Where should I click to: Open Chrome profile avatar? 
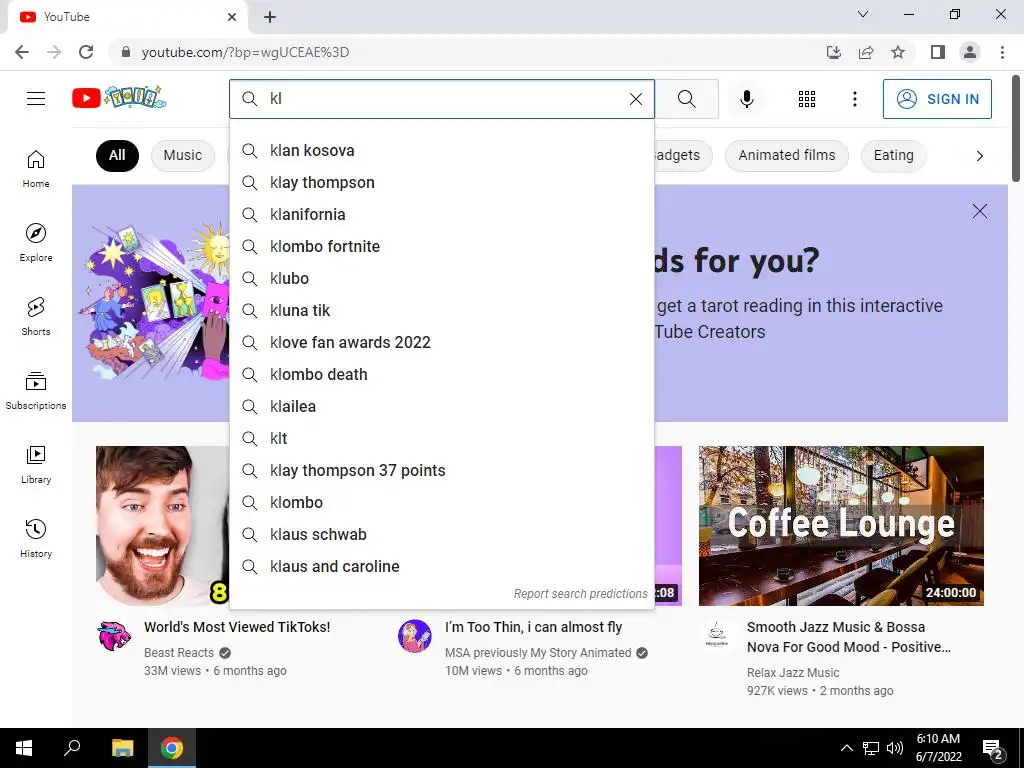[x=970, y=52]
